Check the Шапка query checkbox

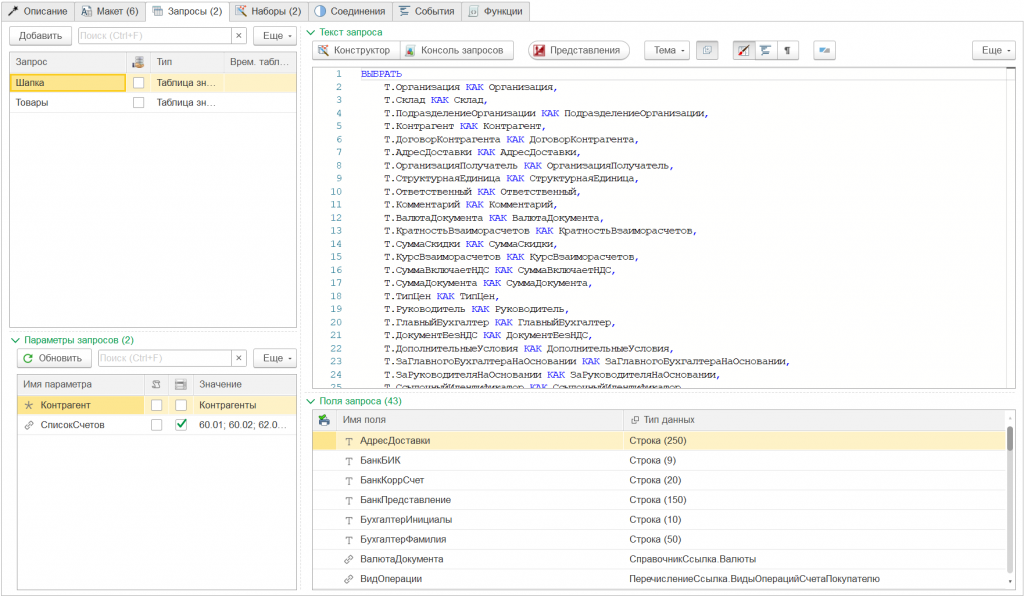coord(139,83)
